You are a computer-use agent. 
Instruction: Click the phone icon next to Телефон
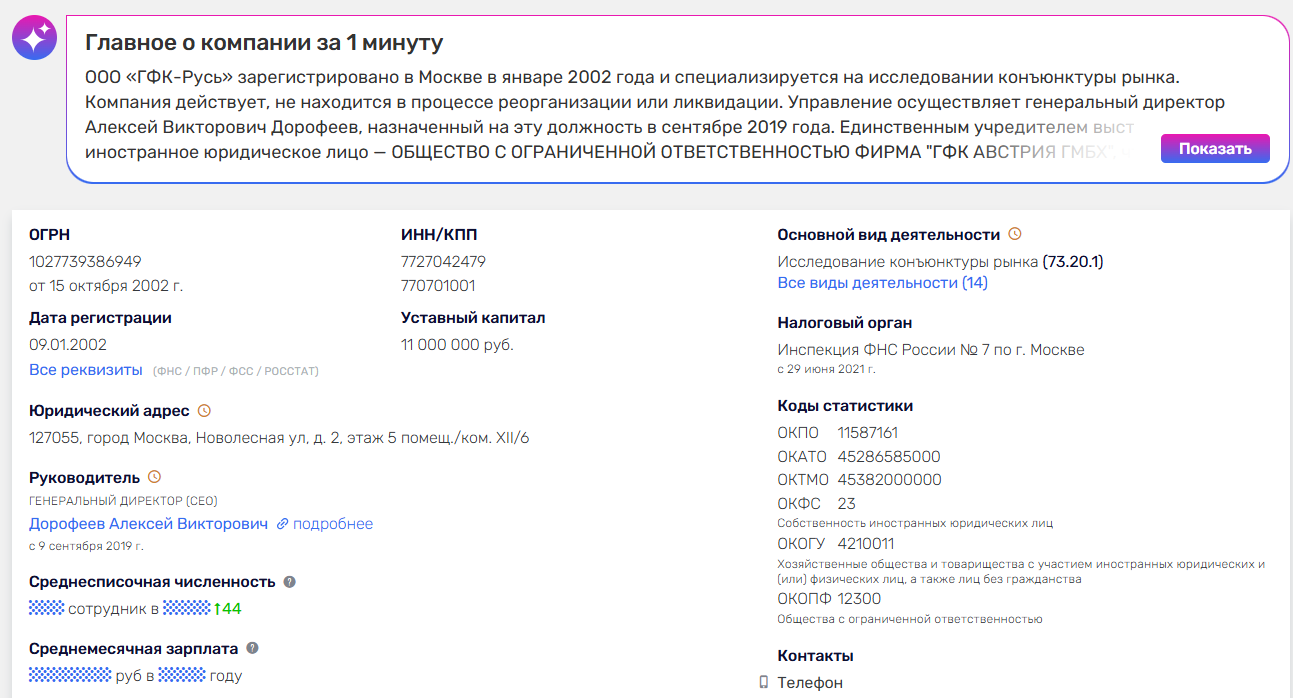point(764,683)
